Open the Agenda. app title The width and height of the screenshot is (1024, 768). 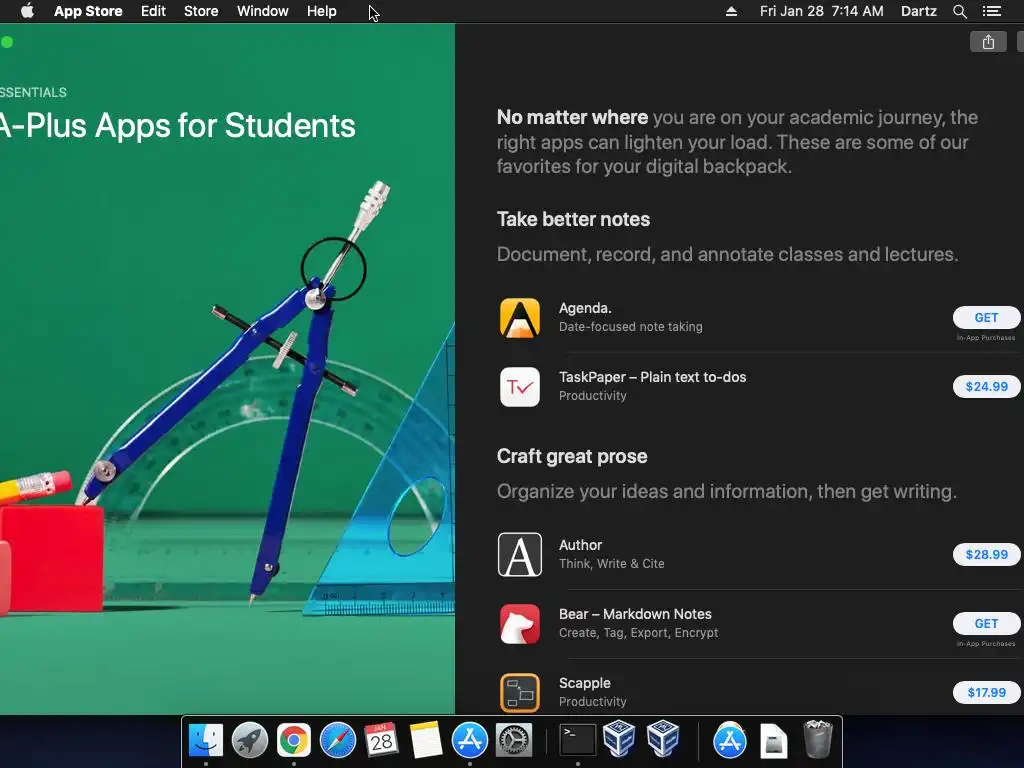point(585,308)
